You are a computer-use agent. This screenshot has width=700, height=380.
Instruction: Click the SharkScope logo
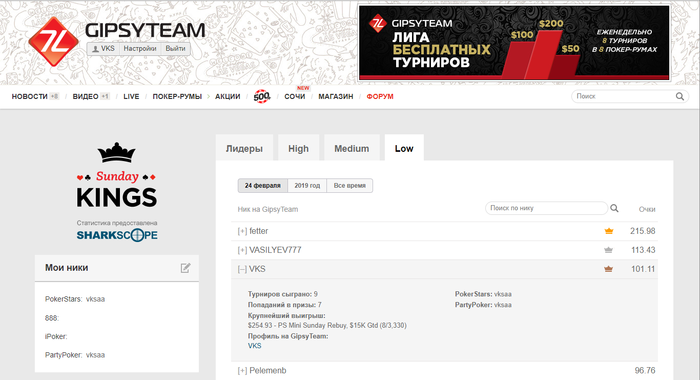point(117,235)
